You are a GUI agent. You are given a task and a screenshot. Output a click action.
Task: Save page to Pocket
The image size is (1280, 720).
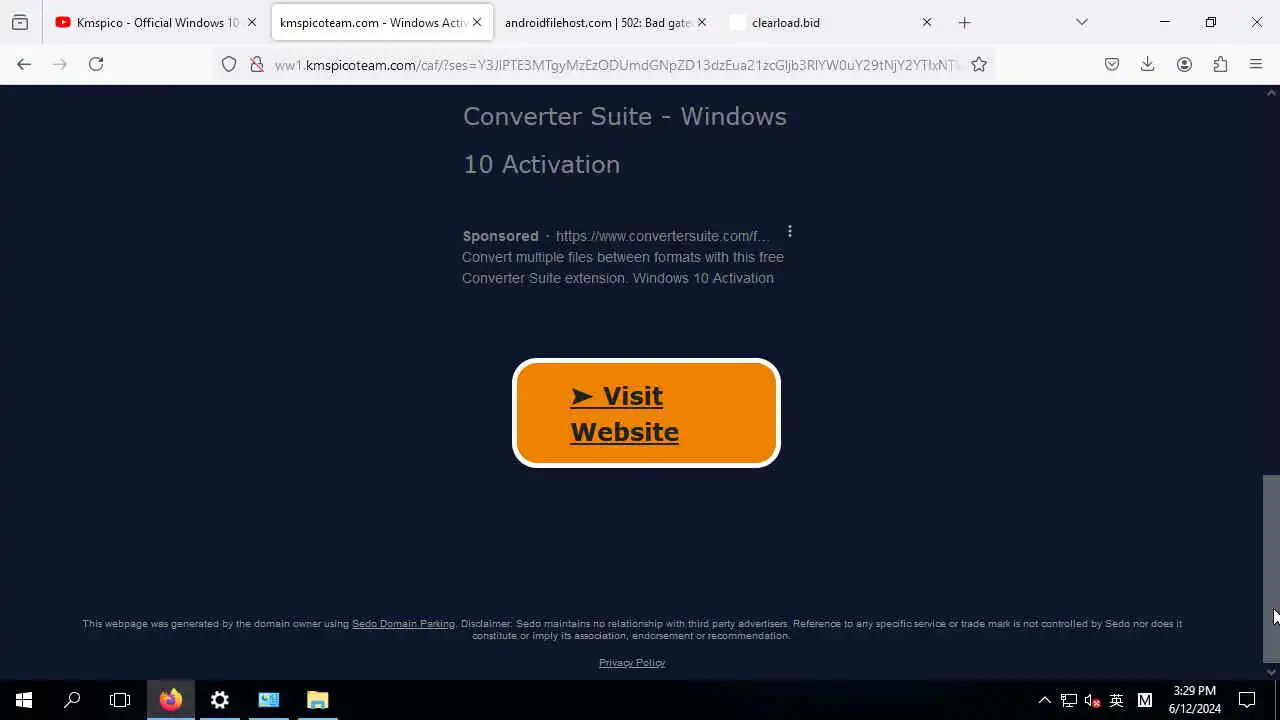coord(1112,64)
